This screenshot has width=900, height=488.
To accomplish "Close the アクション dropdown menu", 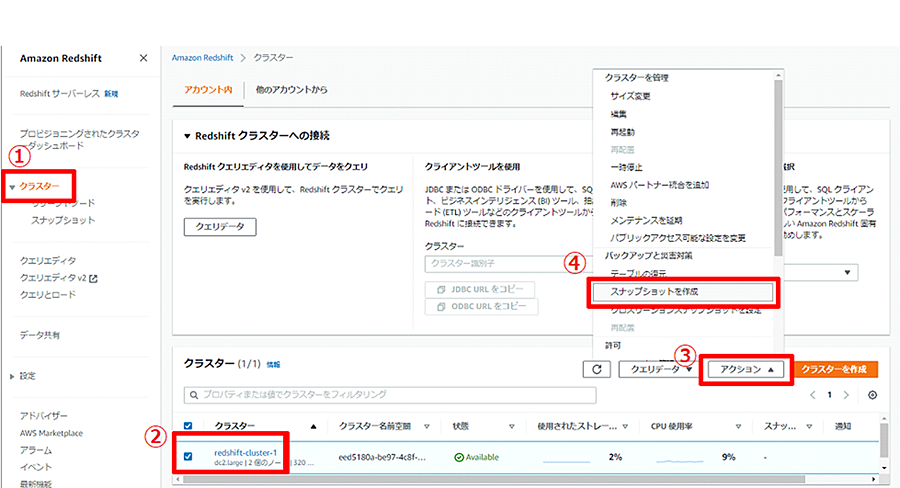I will pyautogui.click(x=746, y=369).
